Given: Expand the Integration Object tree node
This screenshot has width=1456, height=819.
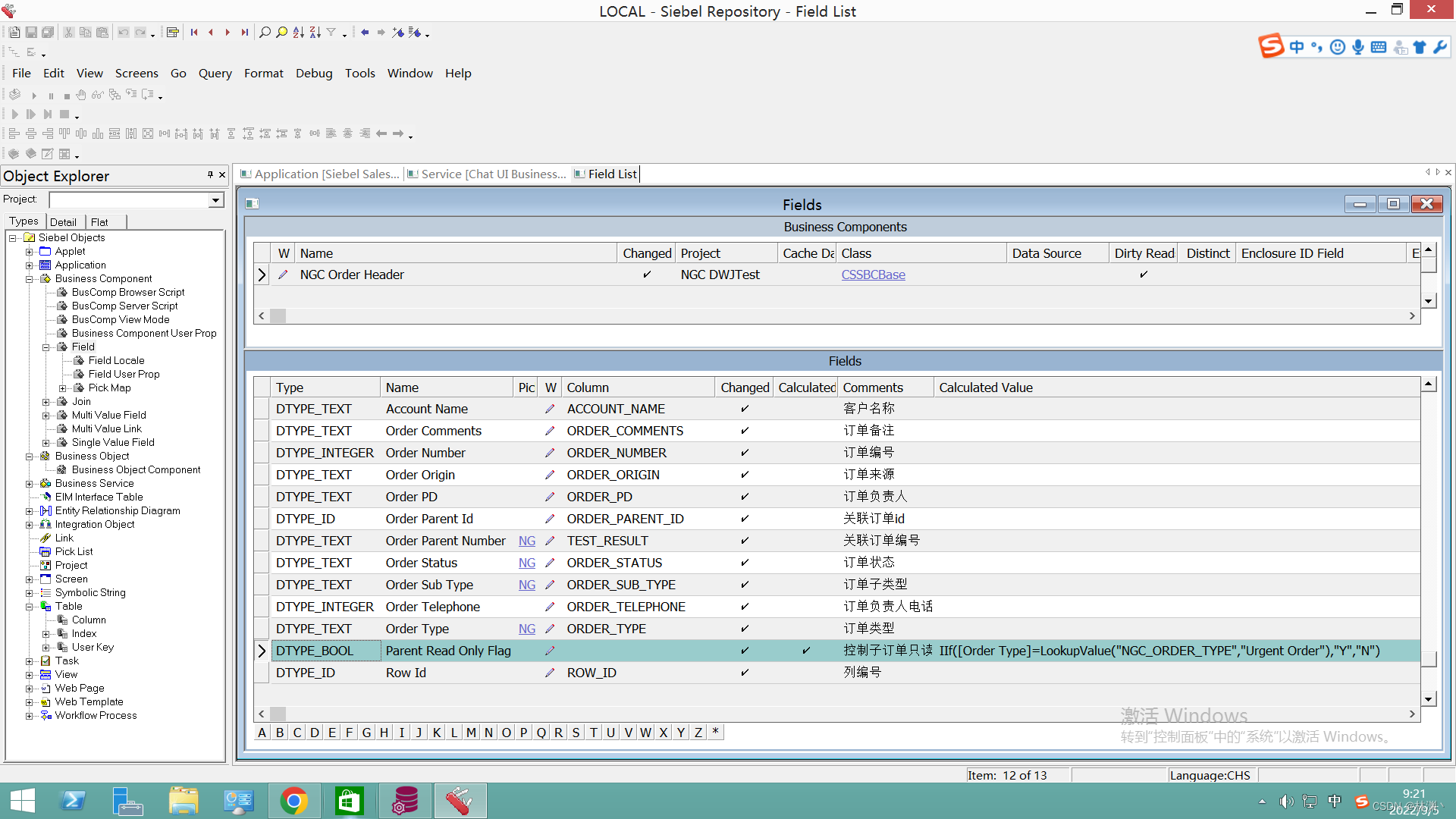Looking at the screenshot, I should [30, 525].
